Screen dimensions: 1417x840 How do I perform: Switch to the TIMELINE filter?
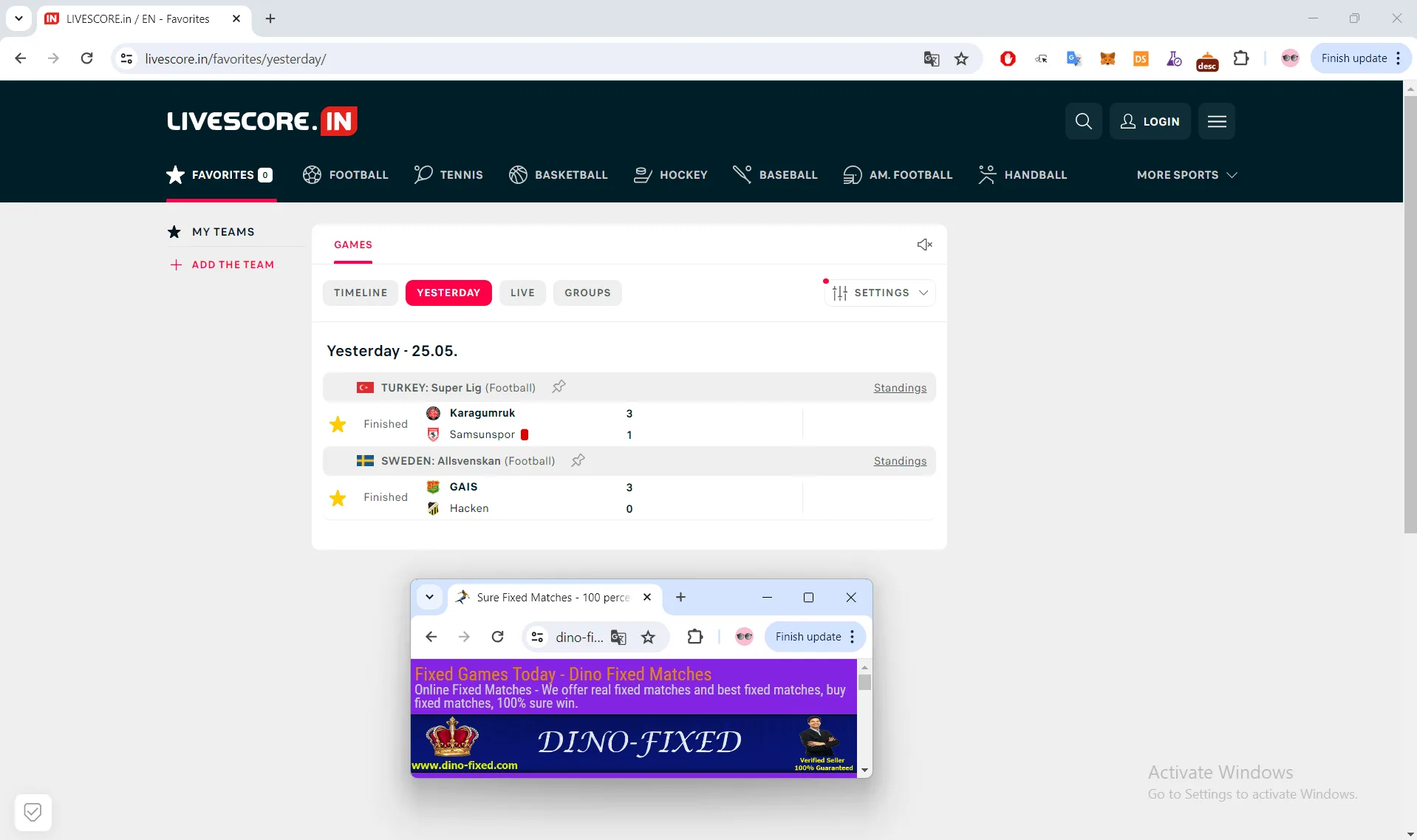point(361,293)
